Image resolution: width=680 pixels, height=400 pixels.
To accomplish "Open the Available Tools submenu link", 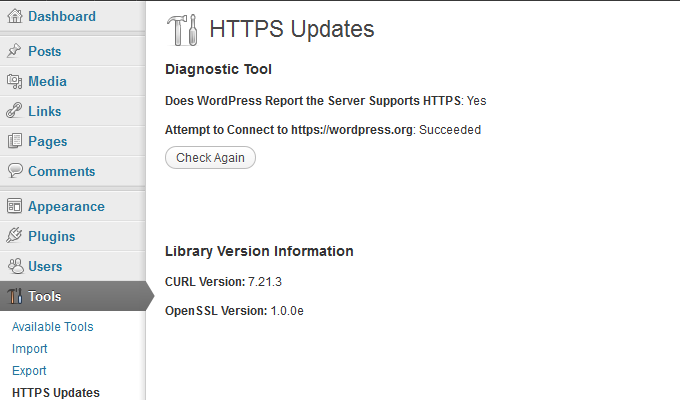I will click(52, 326).
